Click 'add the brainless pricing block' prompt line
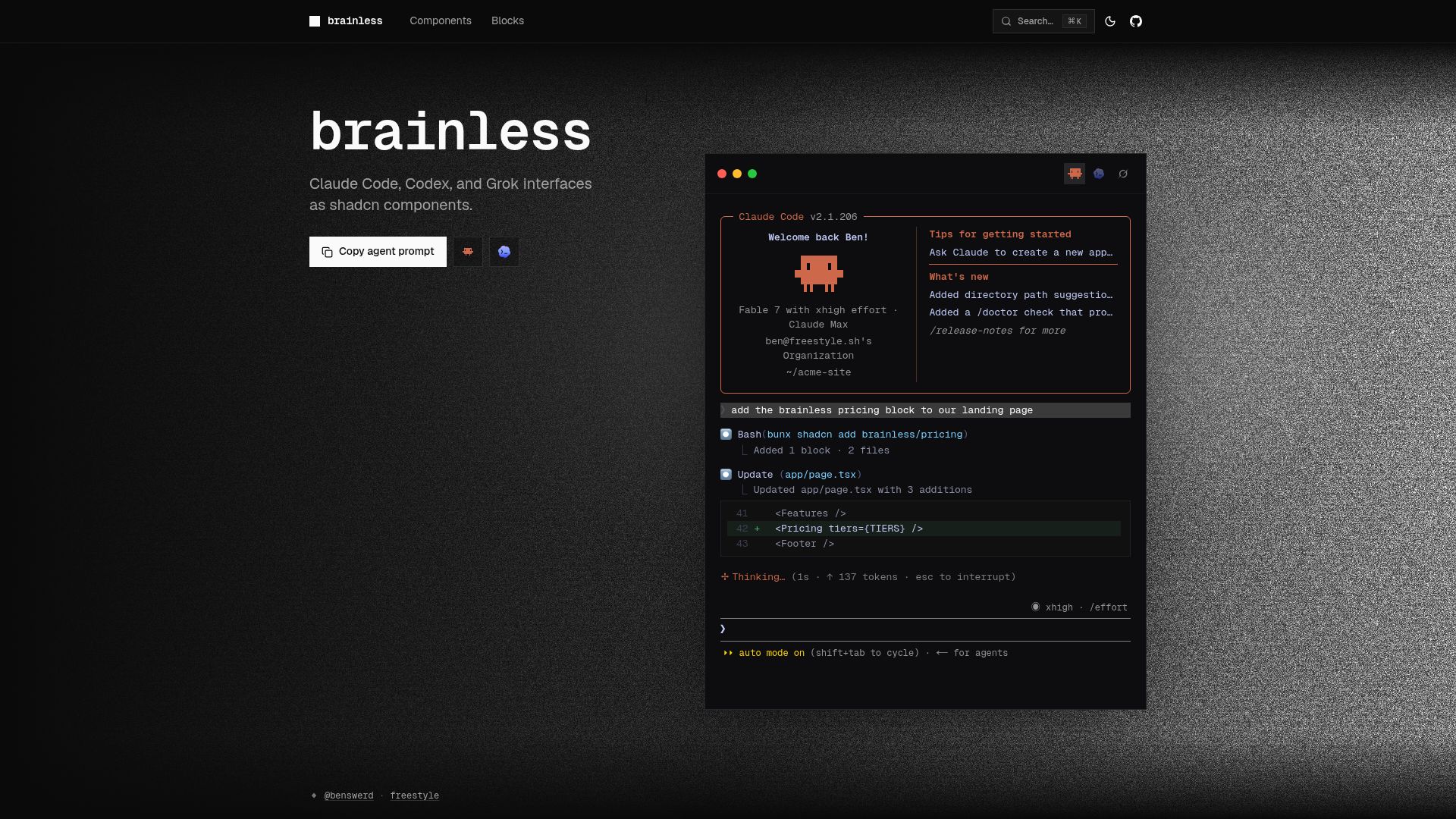 (x=925, y=410)
